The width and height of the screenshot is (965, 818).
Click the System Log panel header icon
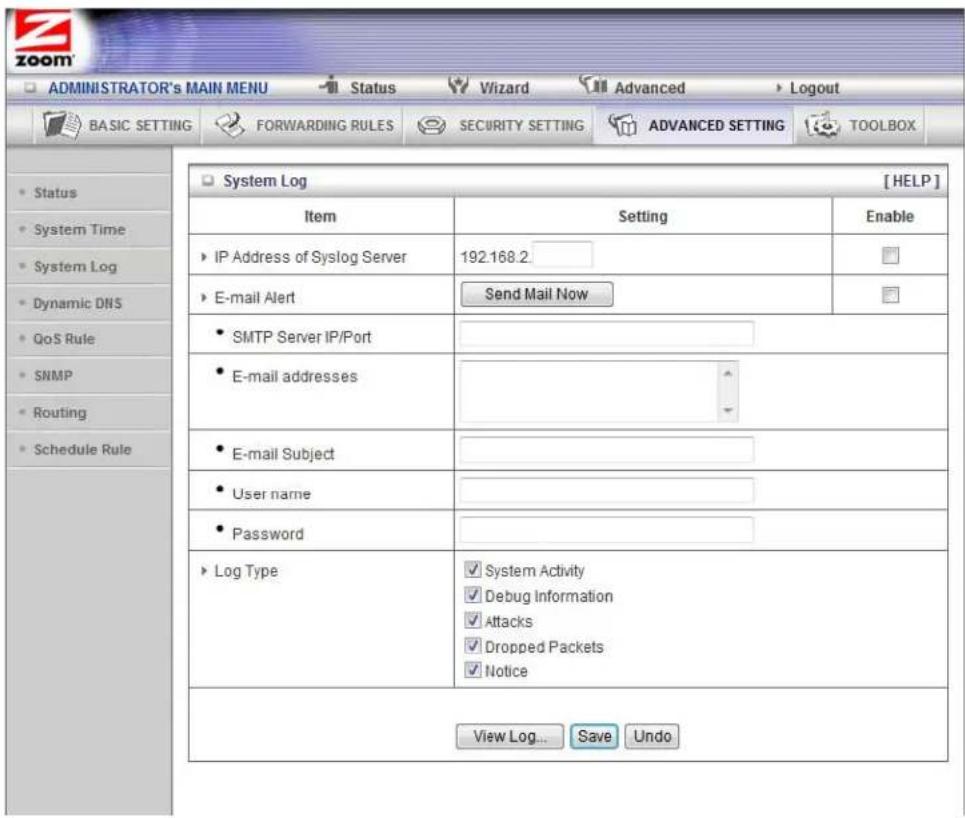(208, 180)
